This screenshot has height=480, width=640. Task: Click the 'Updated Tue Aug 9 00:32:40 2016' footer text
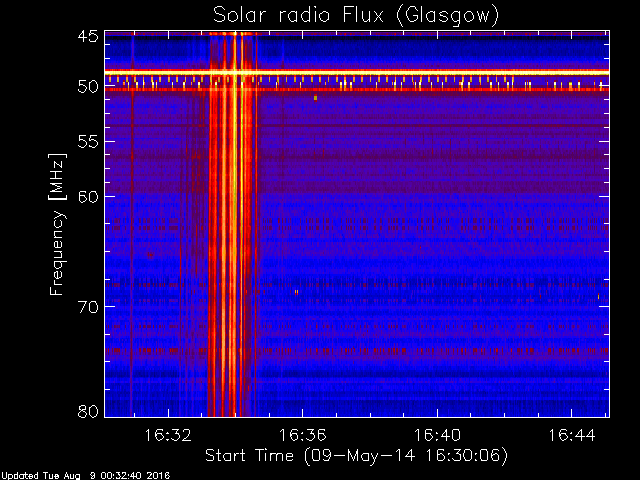click(85, 476)
